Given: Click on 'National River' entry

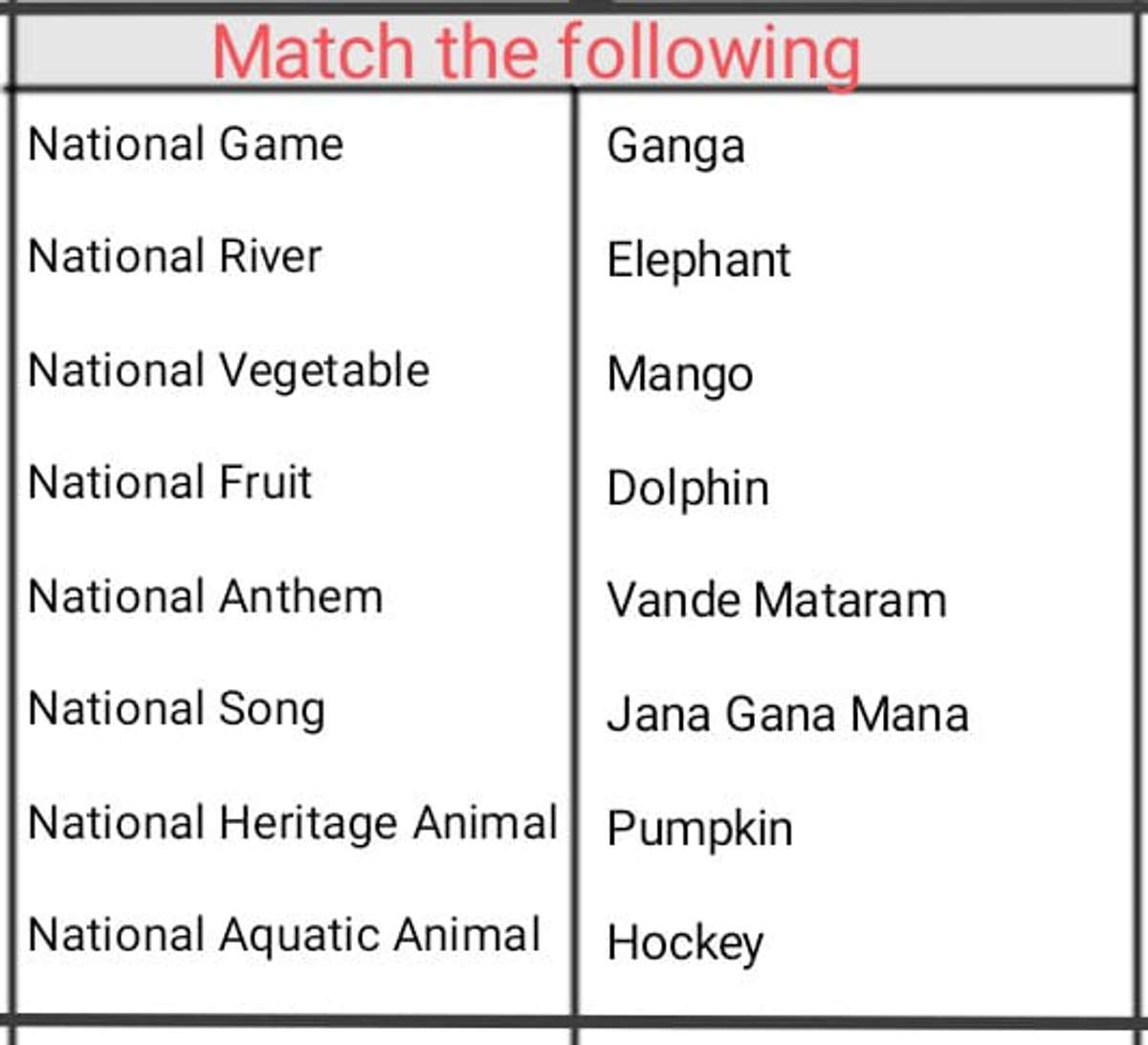Looking at the screenshot, I should (175, 257).
